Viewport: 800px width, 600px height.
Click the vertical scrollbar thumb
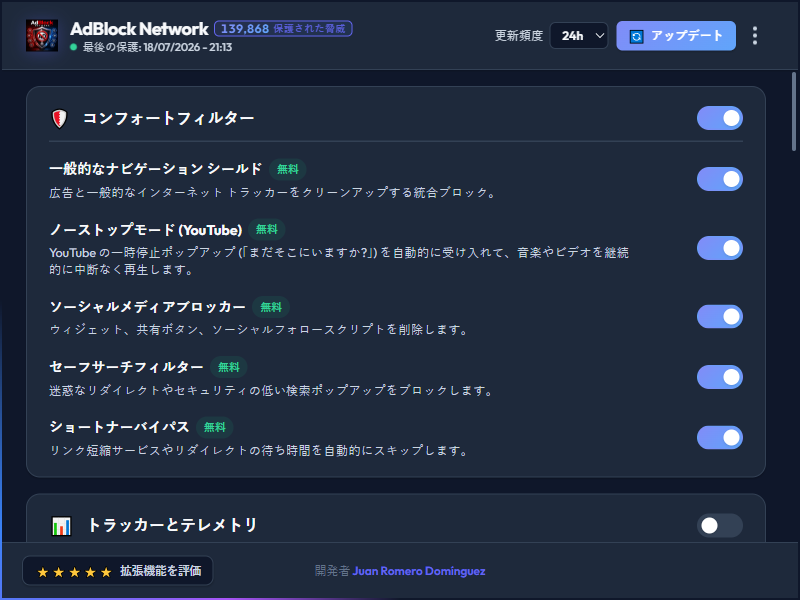794,112
